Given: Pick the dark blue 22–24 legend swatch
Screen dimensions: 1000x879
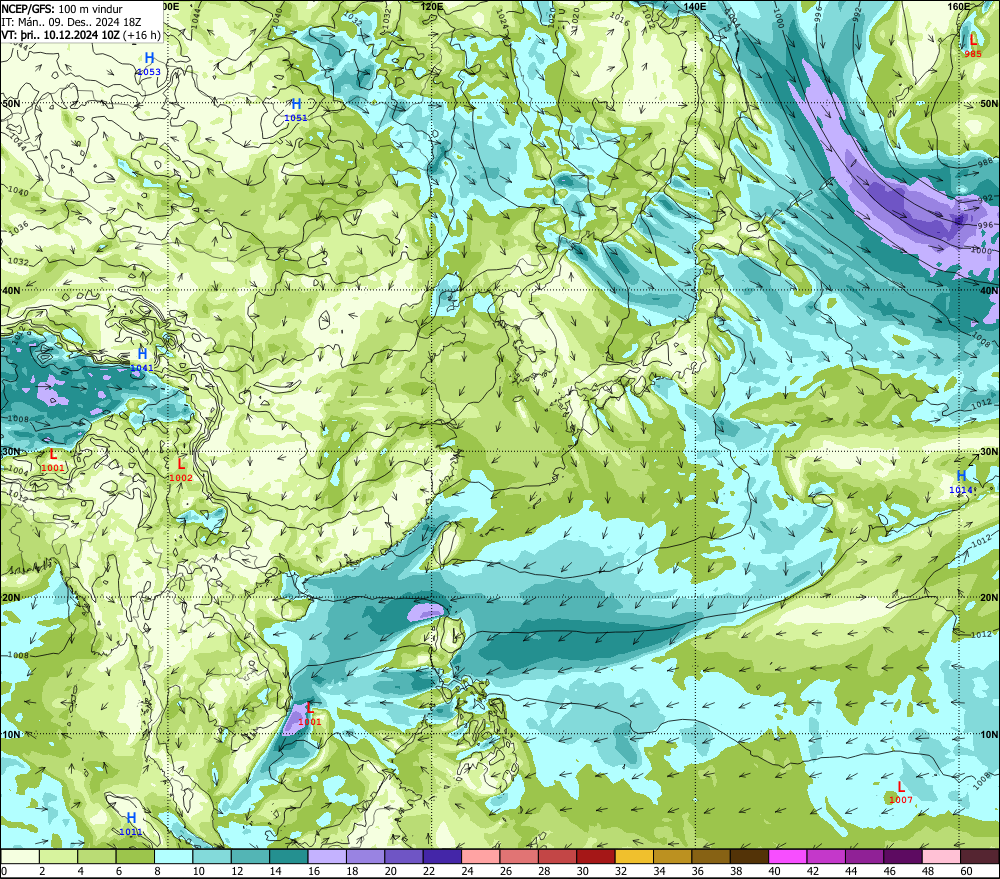Looking at the screenshot, I should [443, 857].
